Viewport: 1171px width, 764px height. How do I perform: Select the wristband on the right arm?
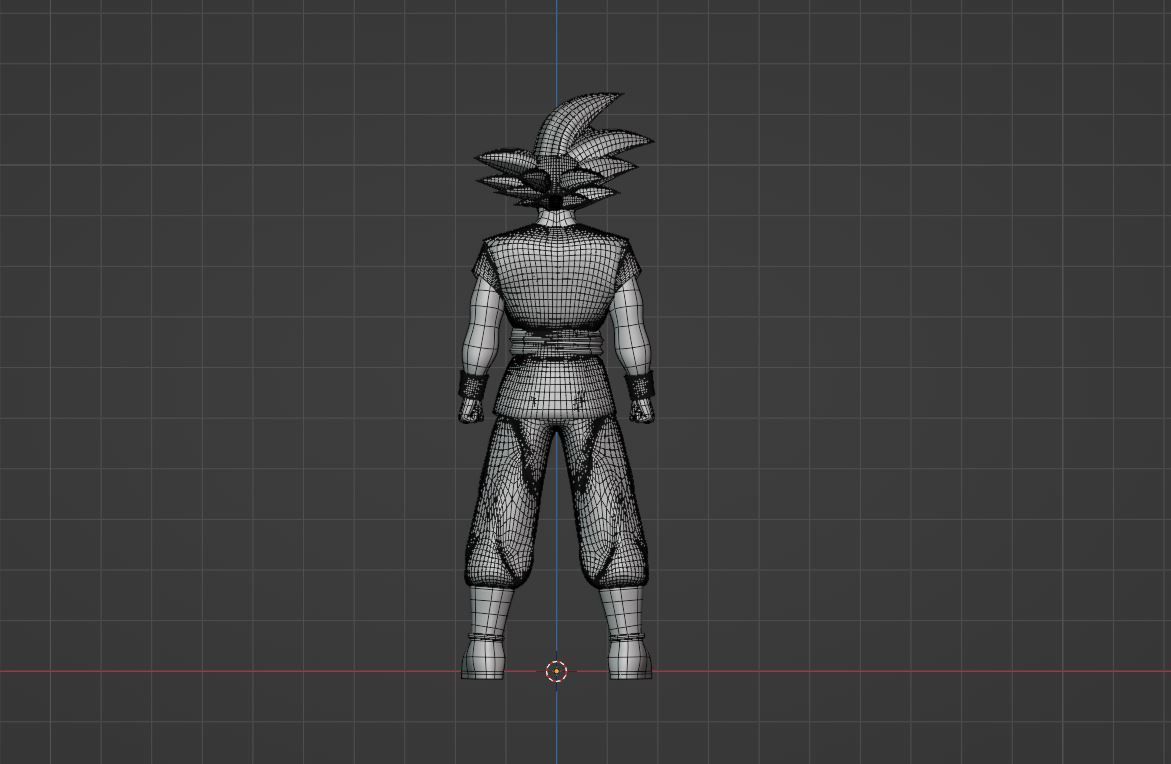(x=640, y=386)
